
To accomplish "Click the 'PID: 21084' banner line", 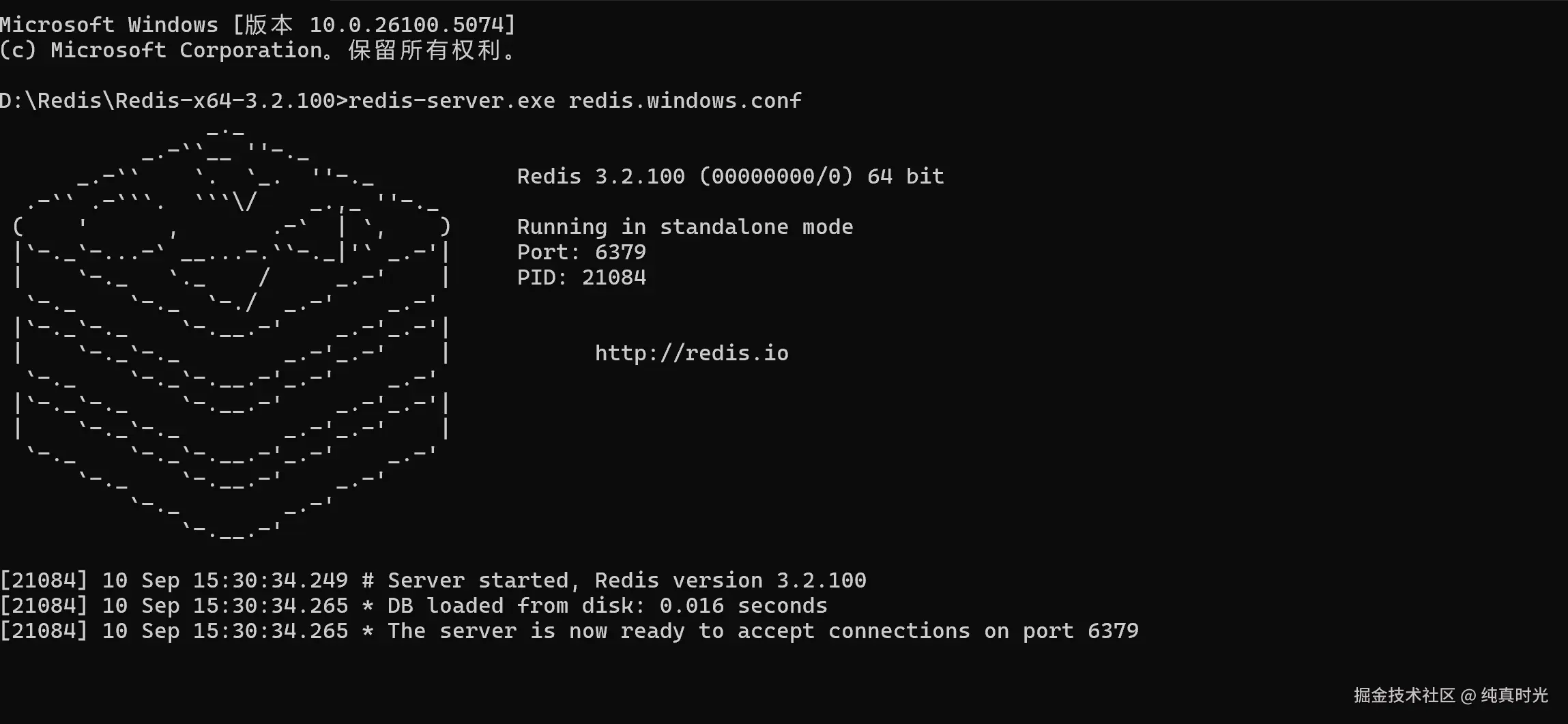I will 581,278.
